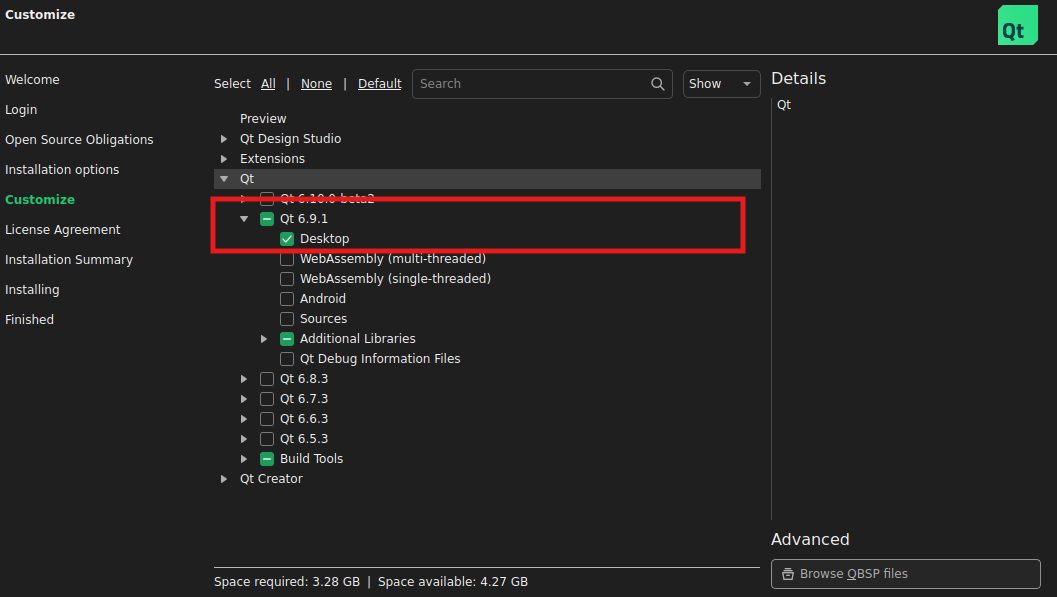Expand the Qt Design Studio node
Viewport: 1057px width, 597px height.
tap(224, 139)
